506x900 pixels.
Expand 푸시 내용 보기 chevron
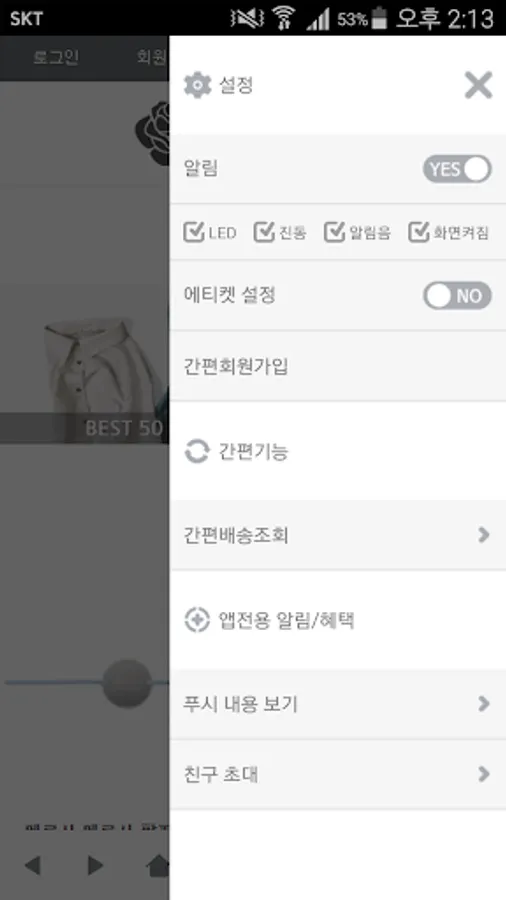484,704
